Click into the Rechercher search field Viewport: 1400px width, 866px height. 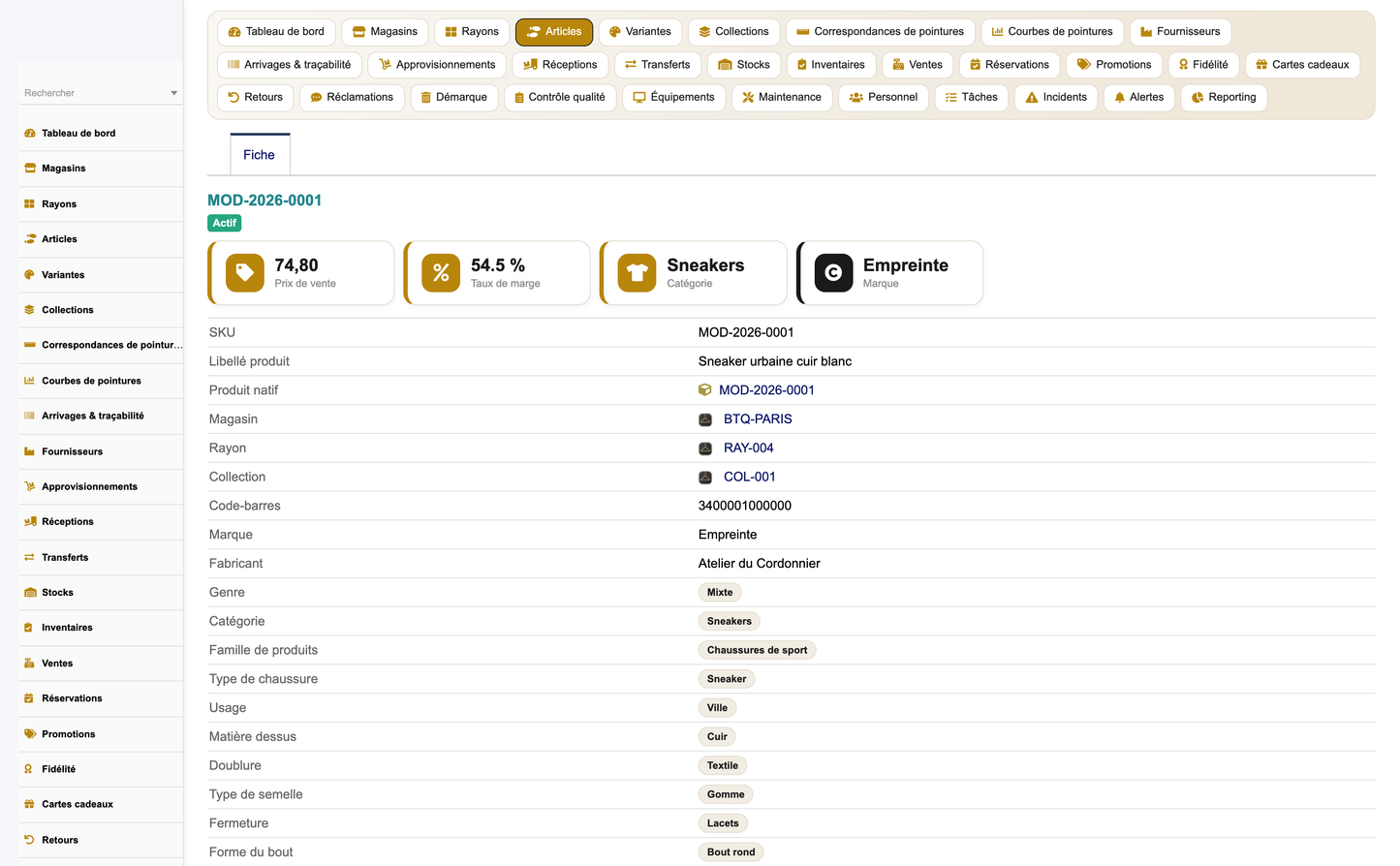[x=93, y=93]
